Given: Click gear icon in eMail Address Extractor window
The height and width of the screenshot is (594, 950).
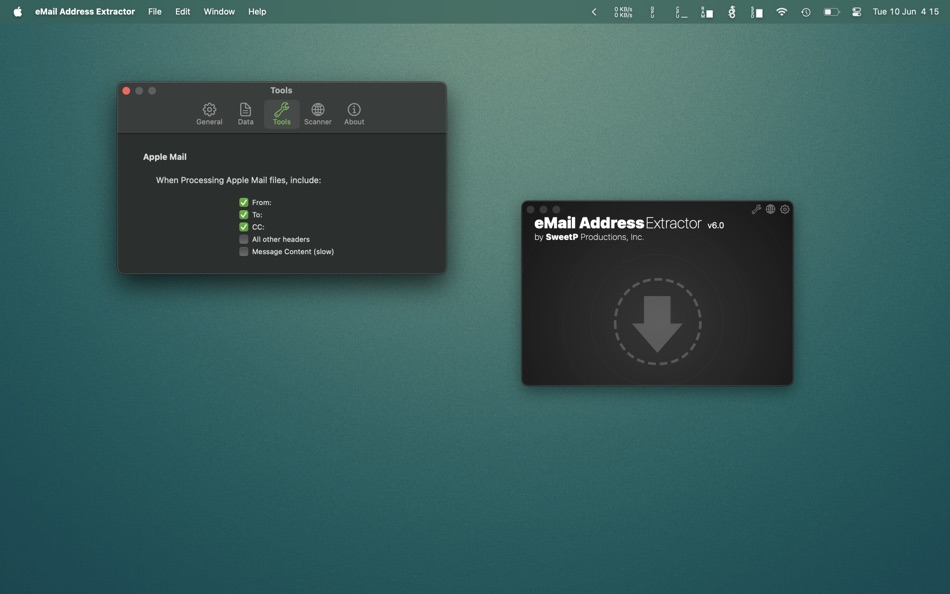Looking at the screenshot, I should click(785, 209).
